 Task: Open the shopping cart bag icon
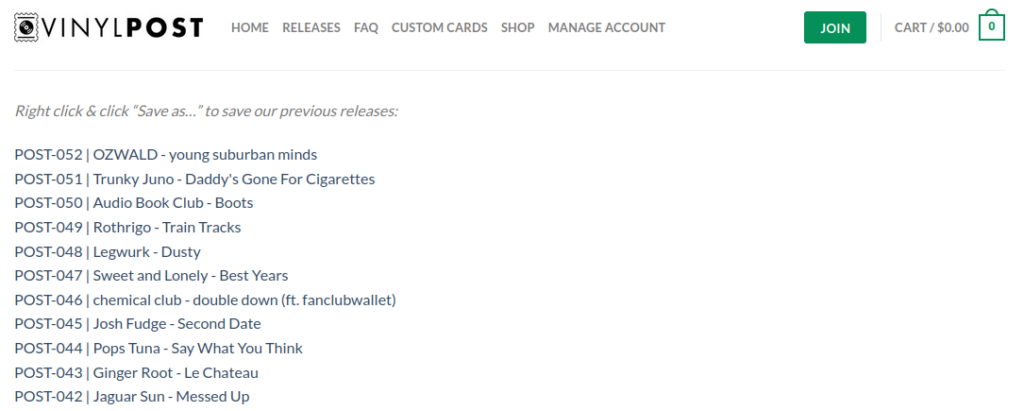coord(991,26)
